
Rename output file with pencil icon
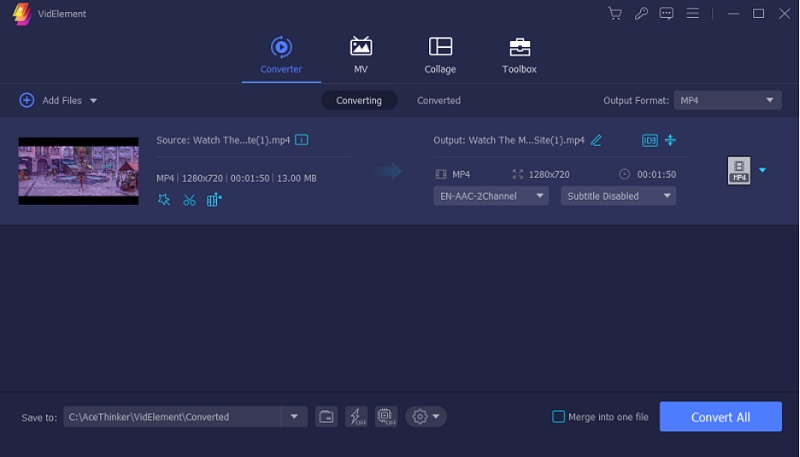[596, 140]
